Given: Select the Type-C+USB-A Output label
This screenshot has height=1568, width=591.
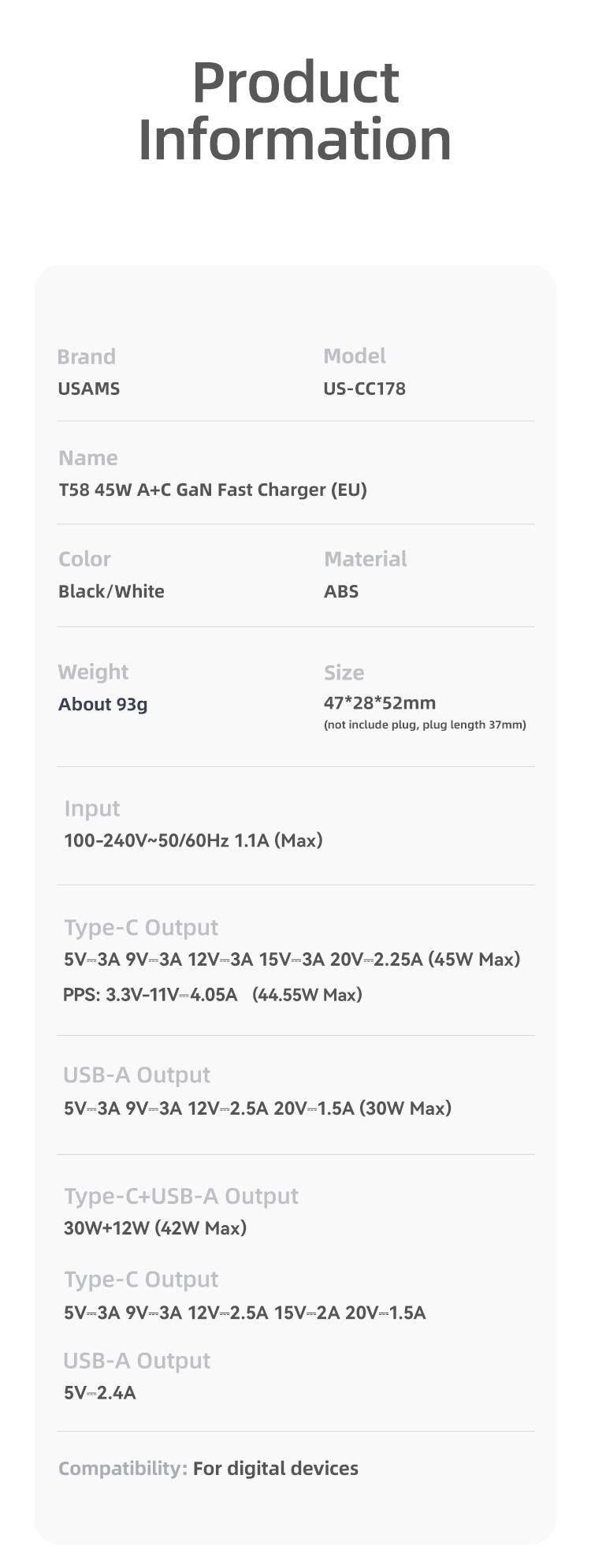Looking at the screenshot, I should click(x=181, y=1196).
